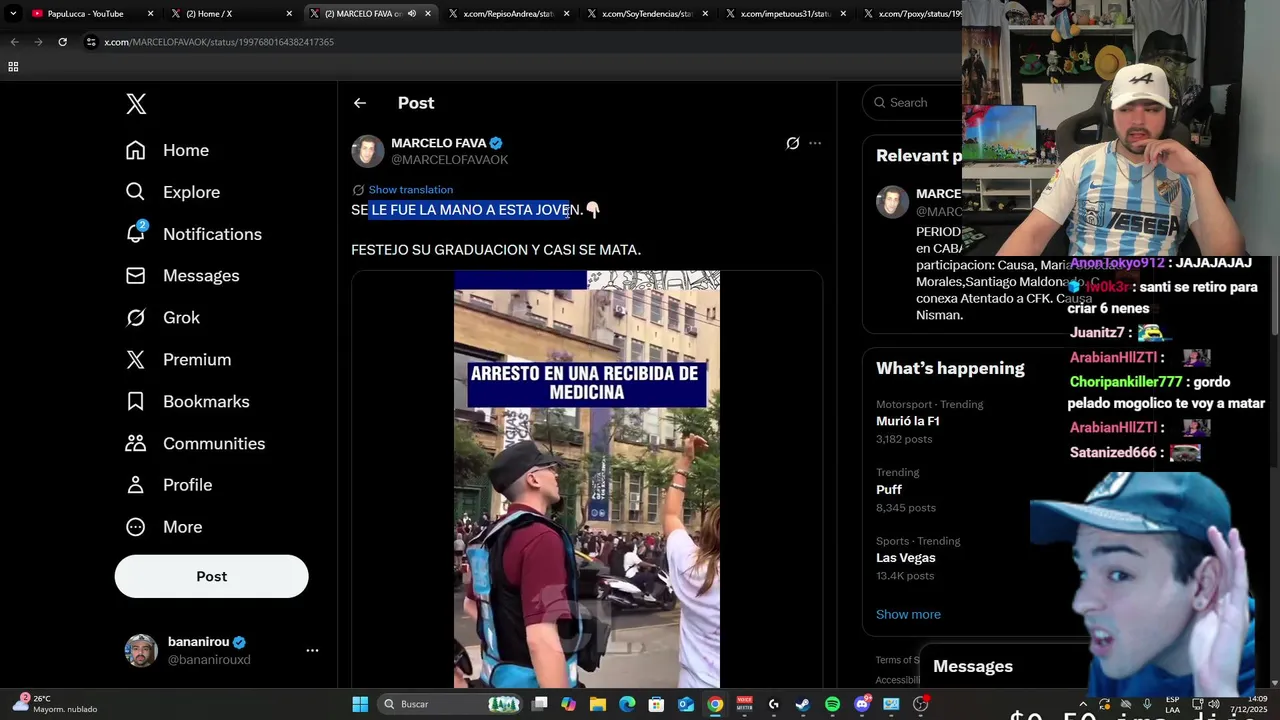1280x720 pixels.
Task: Open File Explorer from the taskbar
Action: tap(598, 704)
